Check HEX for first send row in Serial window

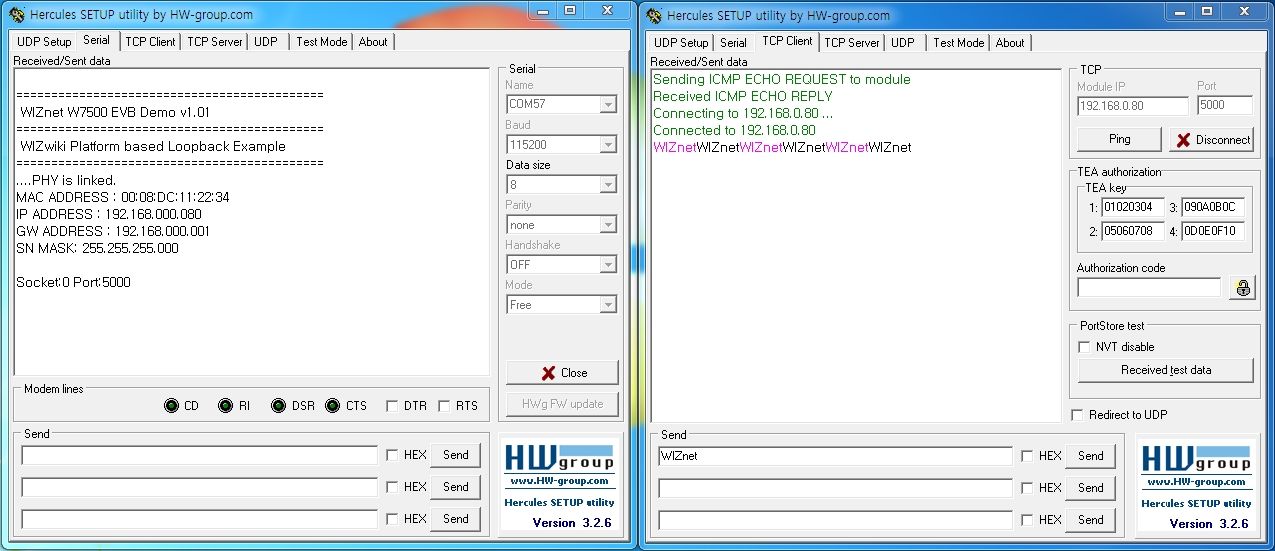click(392, 455)
